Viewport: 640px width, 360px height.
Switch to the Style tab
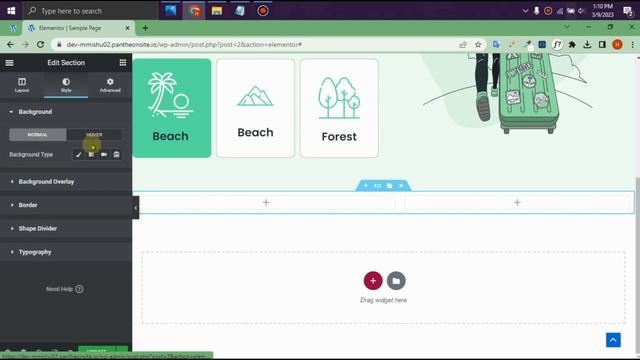(x=66, y=85)
